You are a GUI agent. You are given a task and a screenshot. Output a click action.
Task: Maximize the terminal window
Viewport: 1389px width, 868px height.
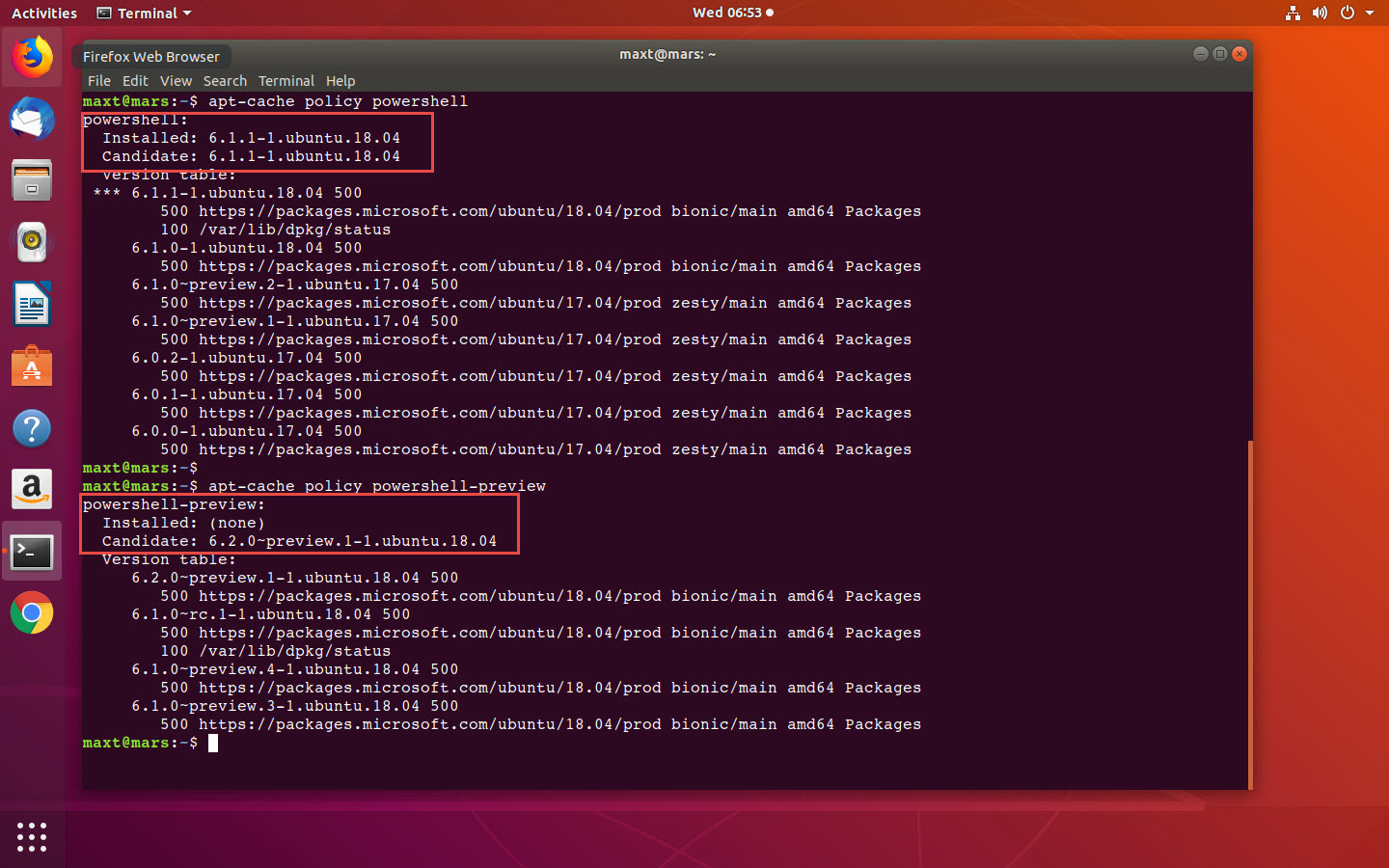click(x=1220, y=54)
